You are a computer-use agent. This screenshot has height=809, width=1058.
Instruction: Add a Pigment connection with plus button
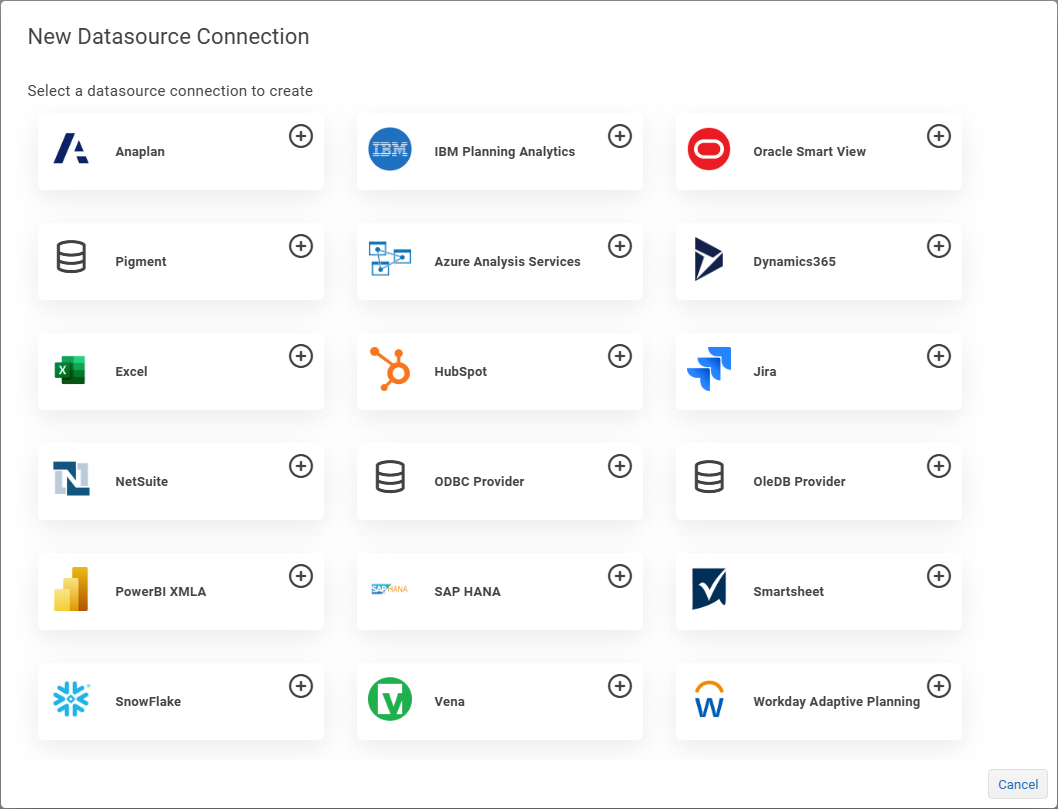coord(301,246)
